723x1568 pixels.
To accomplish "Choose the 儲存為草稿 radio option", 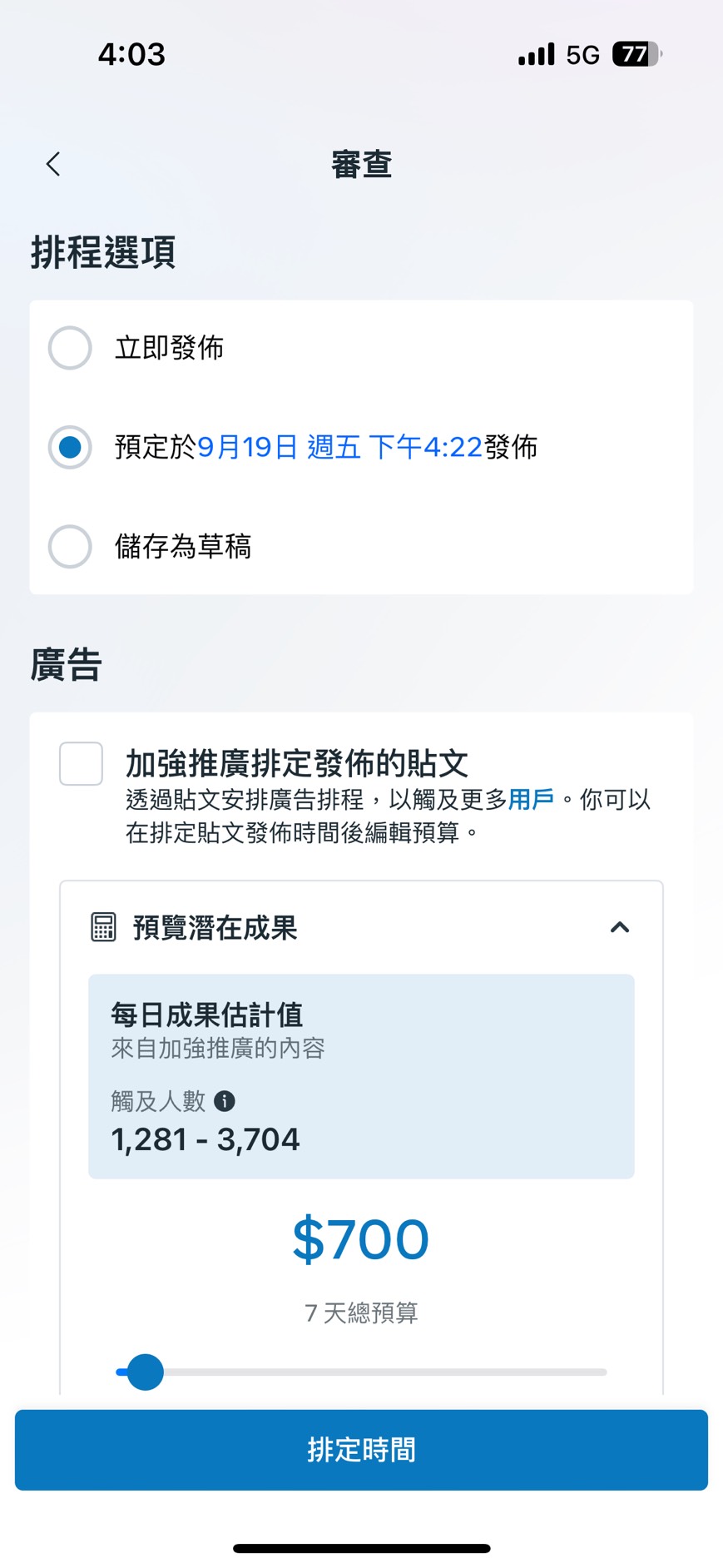I will click(x=70, y=547).
